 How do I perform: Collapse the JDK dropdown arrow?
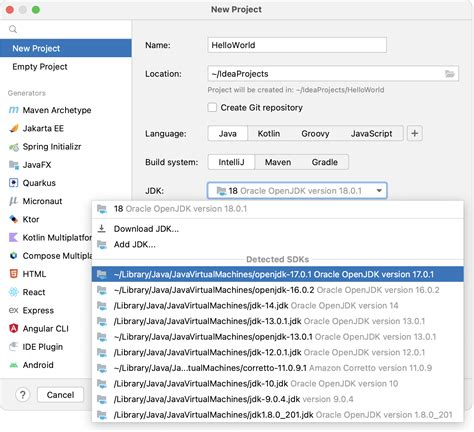click(379, 191)
